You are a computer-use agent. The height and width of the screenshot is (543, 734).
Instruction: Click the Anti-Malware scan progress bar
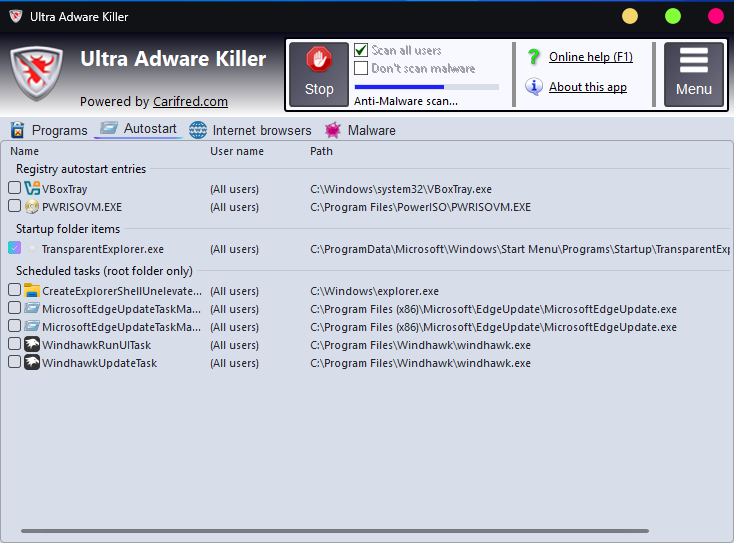pyautogui.click(x=426, y=87)
